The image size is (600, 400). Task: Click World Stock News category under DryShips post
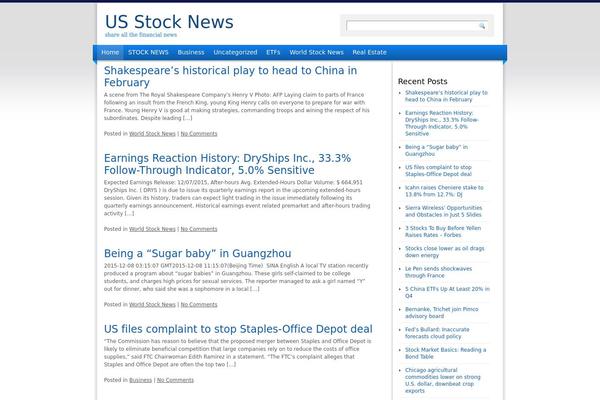[x=152, y=229]
